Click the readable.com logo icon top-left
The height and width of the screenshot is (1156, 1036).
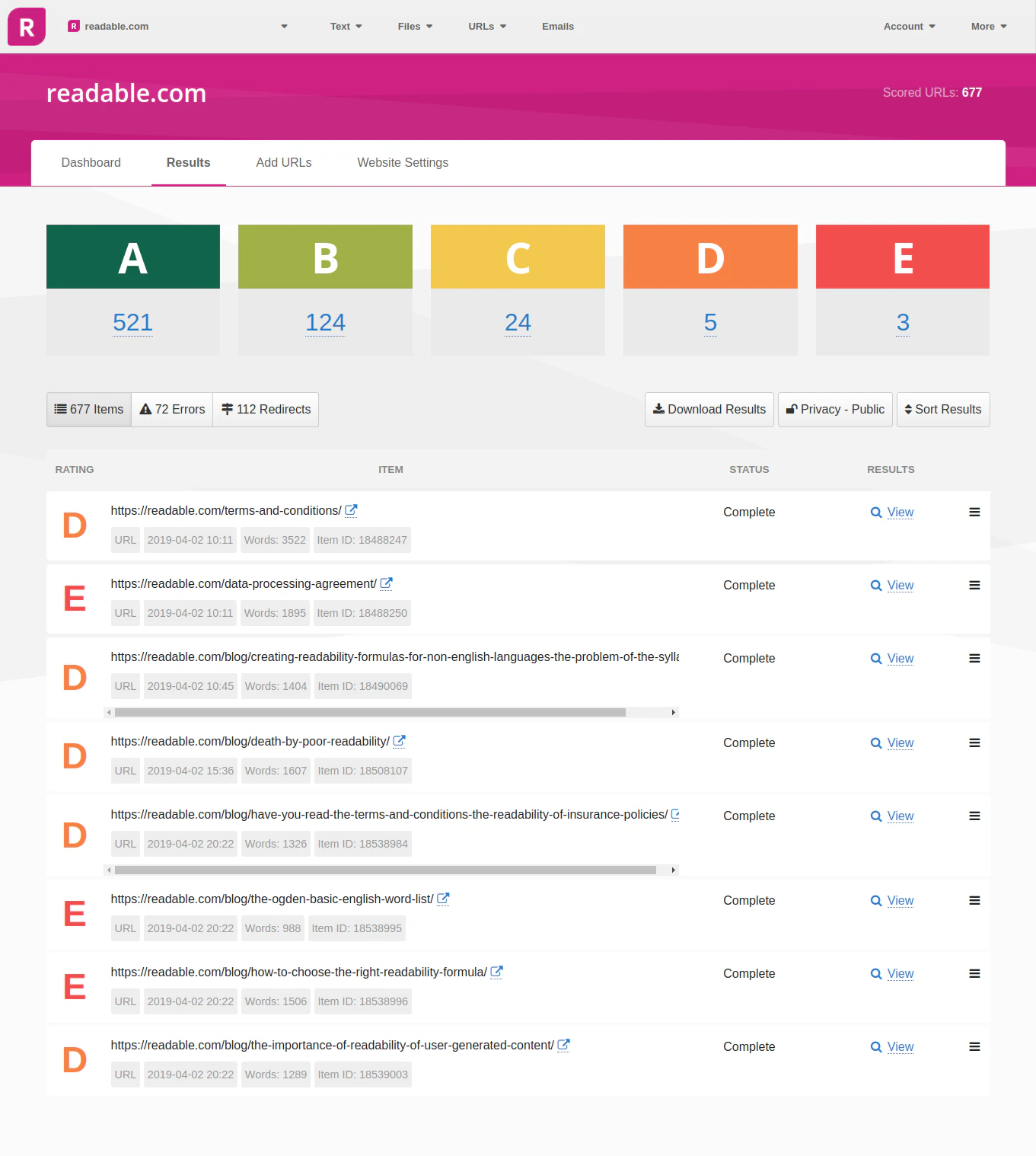point(26,26)
